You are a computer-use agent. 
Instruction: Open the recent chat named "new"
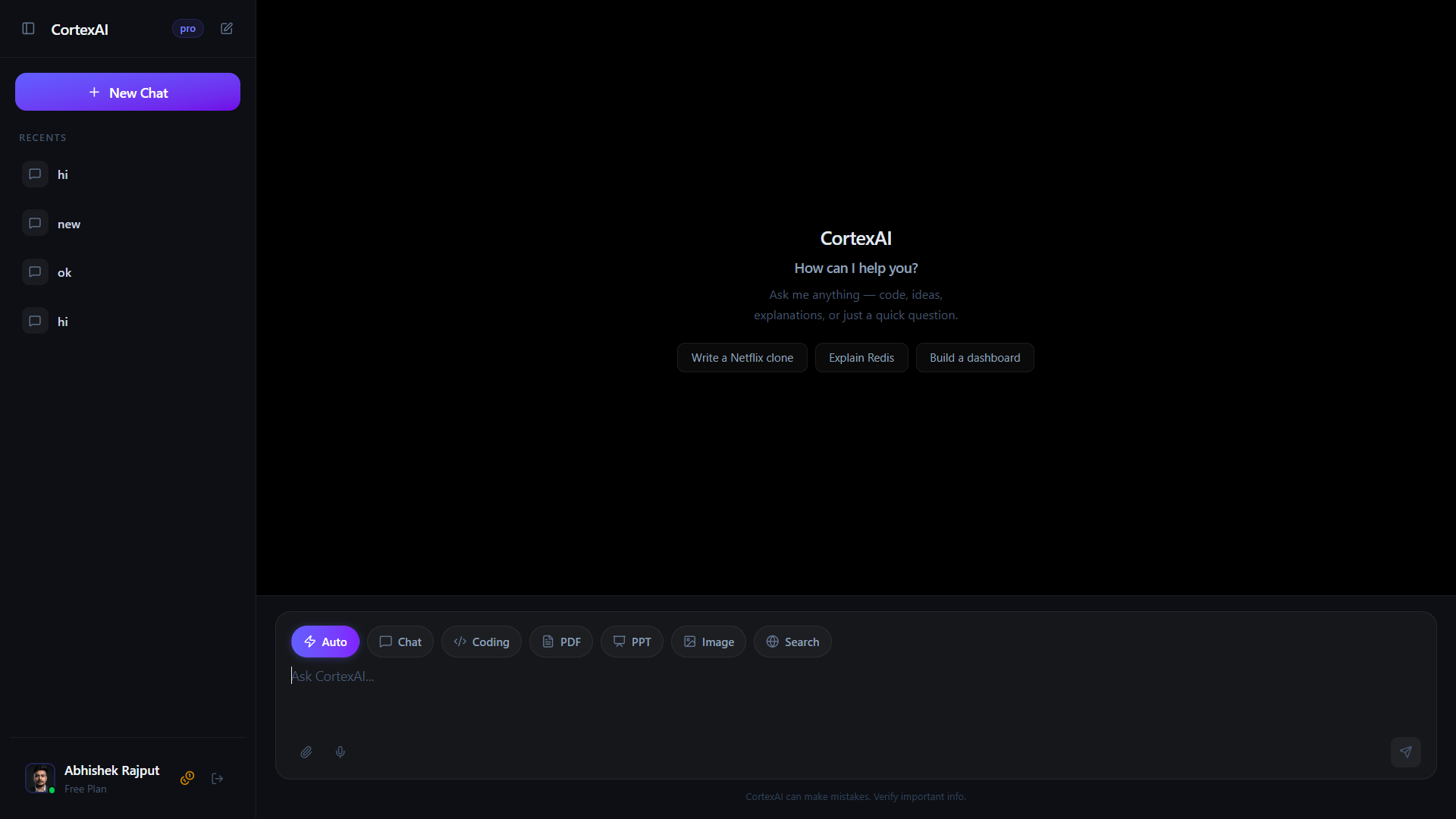(127, 223)
